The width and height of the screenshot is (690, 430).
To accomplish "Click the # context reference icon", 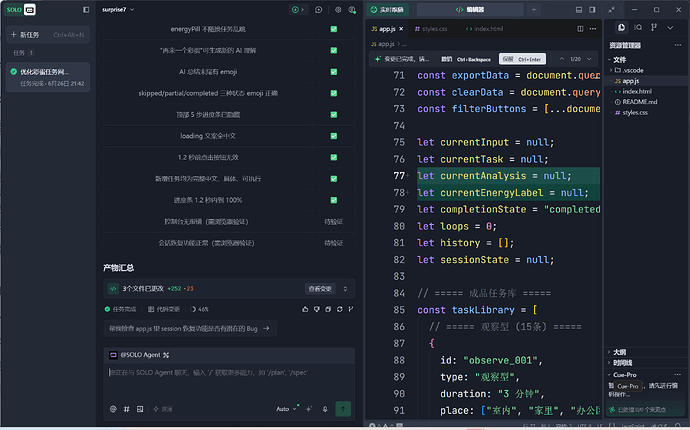I will [x=126, y=409].
